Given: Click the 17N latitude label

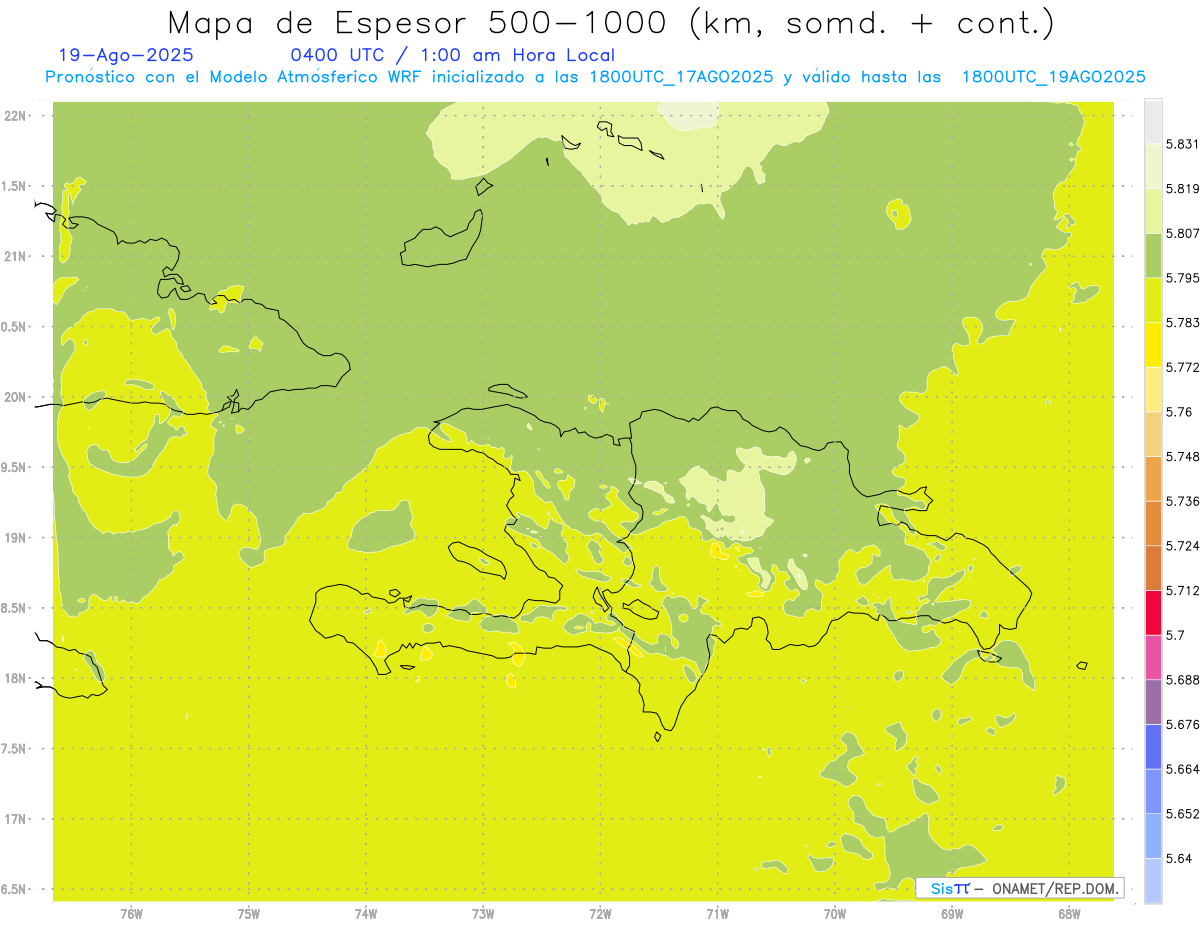Looking at the screenshot, I should (16, 820).
